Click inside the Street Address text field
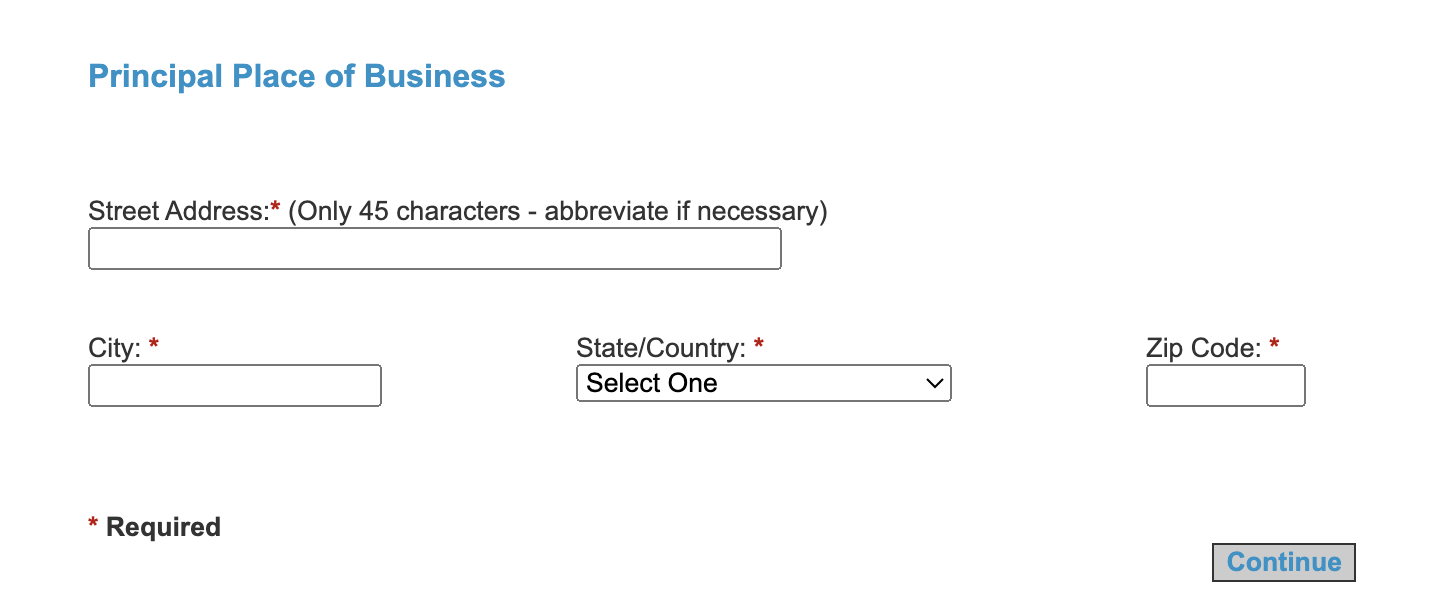 tap(434, 248)
